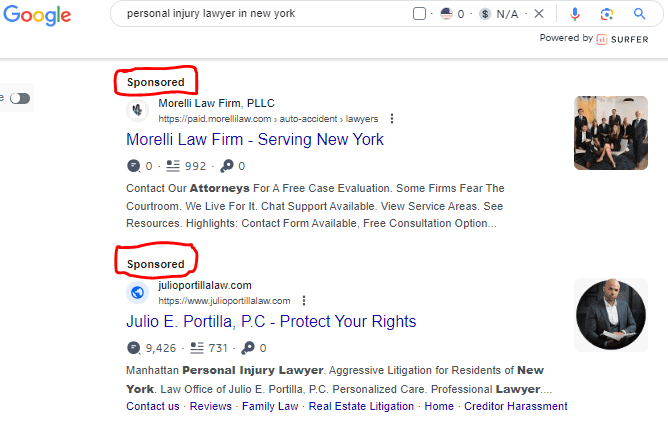This screenshot has height=440, width=668.
Task: Open the three-dot menu beside julioportillalaw.com URL
Action: pos(304,300)
